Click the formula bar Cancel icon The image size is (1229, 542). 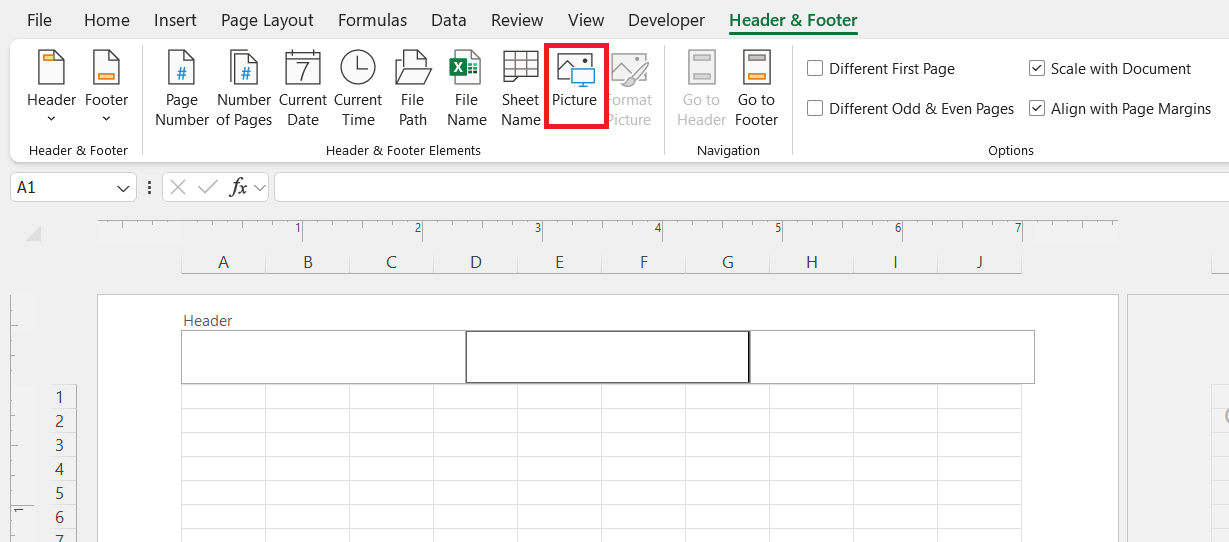[x=178, y=187]
